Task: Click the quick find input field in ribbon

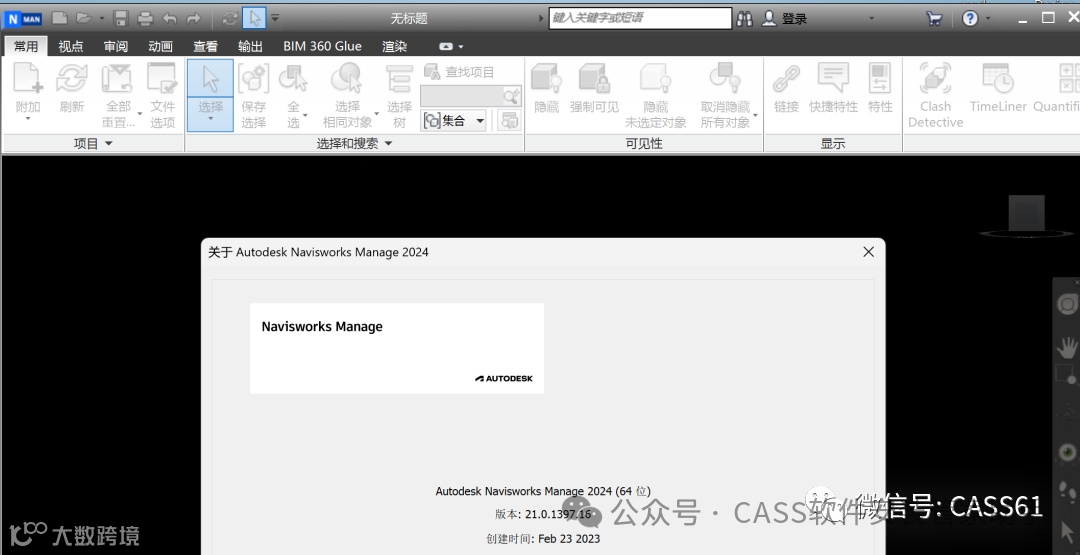Action: pyautogui.click(x=462, y=96)
